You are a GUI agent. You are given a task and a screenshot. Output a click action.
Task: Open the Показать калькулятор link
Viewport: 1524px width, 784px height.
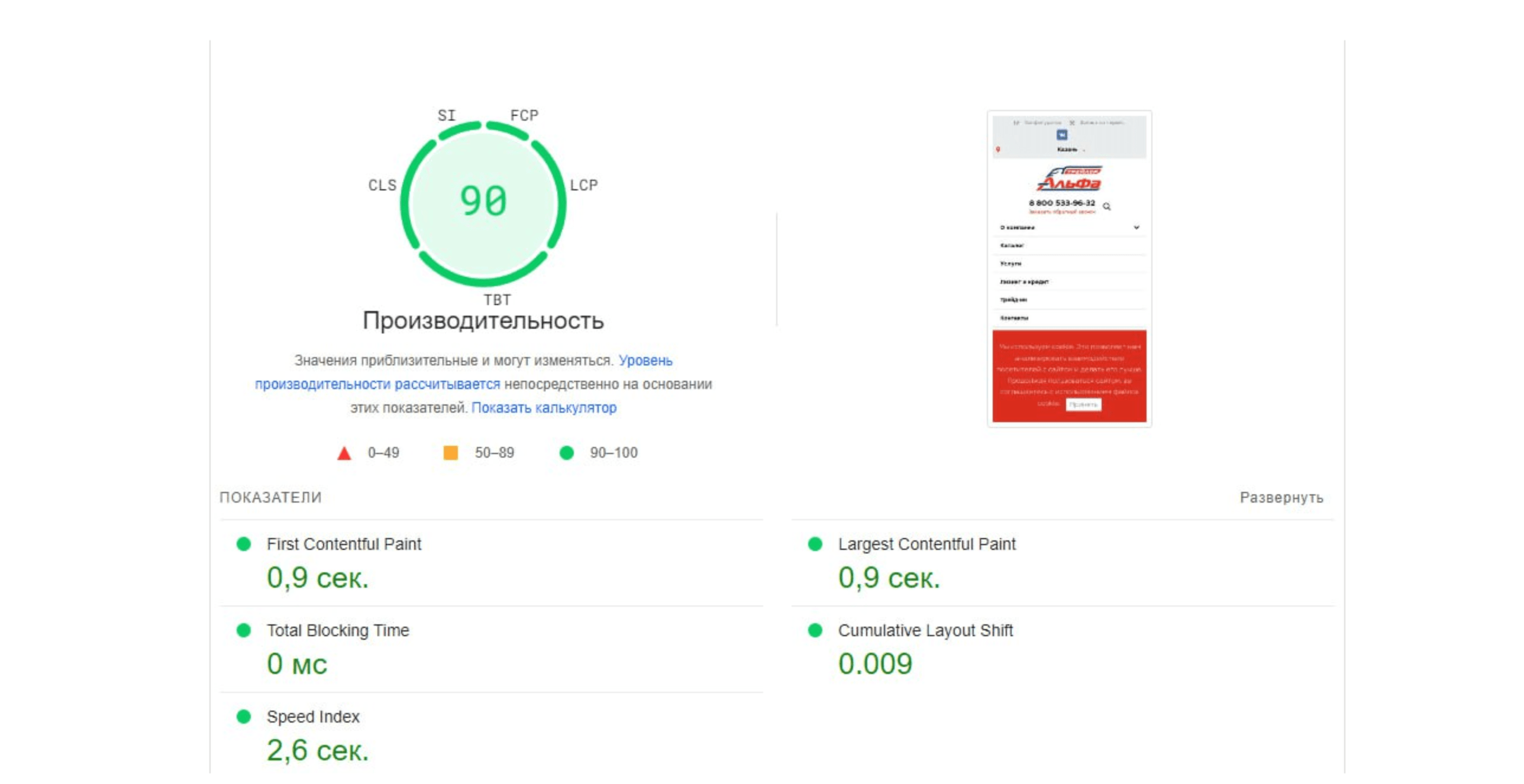543,407
